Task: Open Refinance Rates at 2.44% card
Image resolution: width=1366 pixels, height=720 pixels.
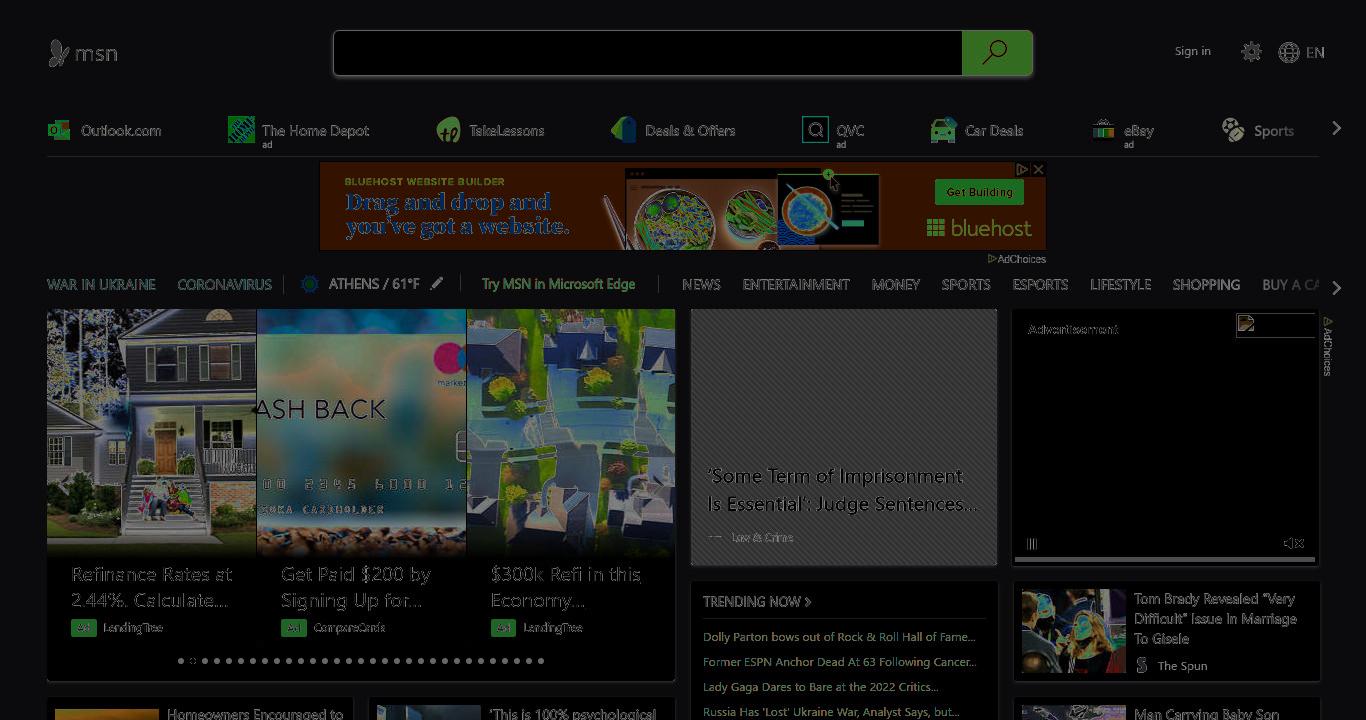Action: [x=152, y=587]
